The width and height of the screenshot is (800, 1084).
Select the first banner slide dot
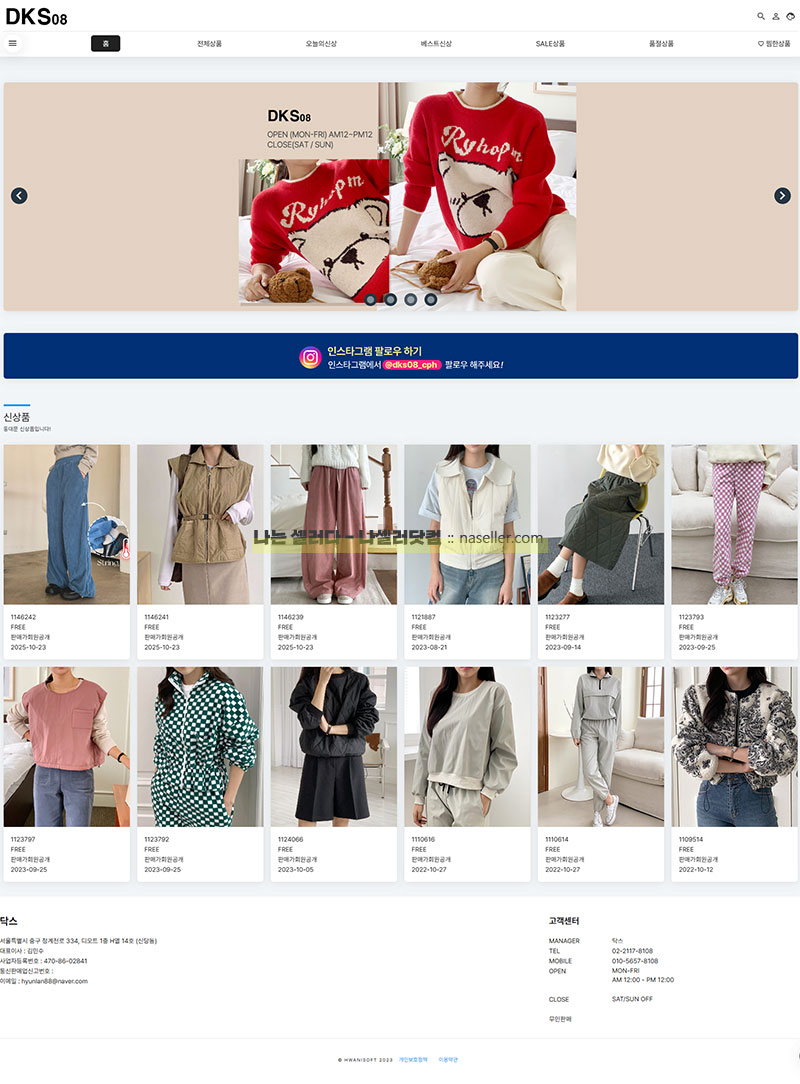point(371,299)
